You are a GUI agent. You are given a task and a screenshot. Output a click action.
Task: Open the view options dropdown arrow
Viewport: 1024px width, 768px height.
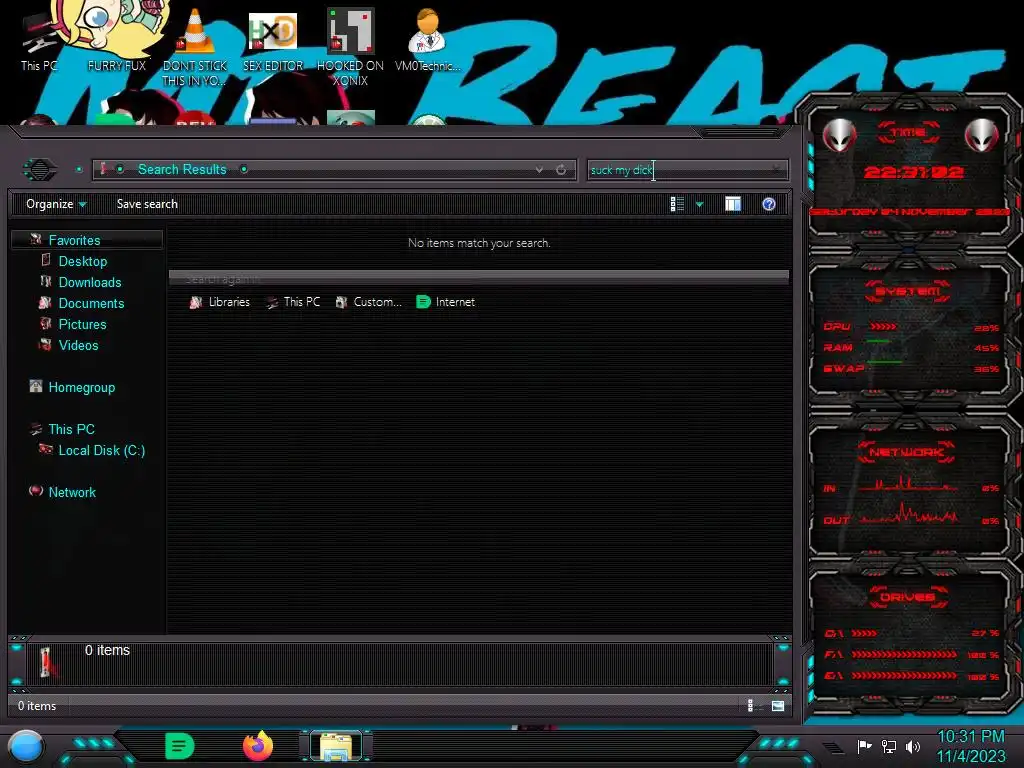(x=699, y=204)
